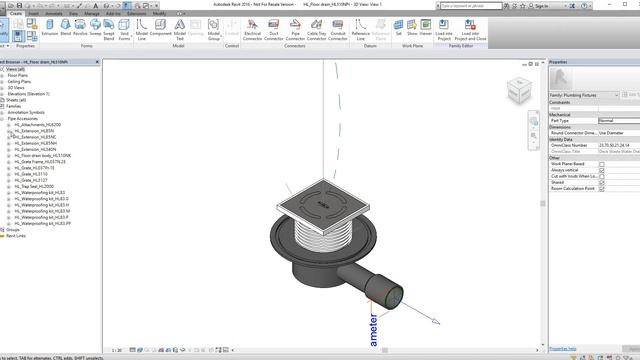
Task: Add an Electrical Connector
Action: (x=252, y=29)
